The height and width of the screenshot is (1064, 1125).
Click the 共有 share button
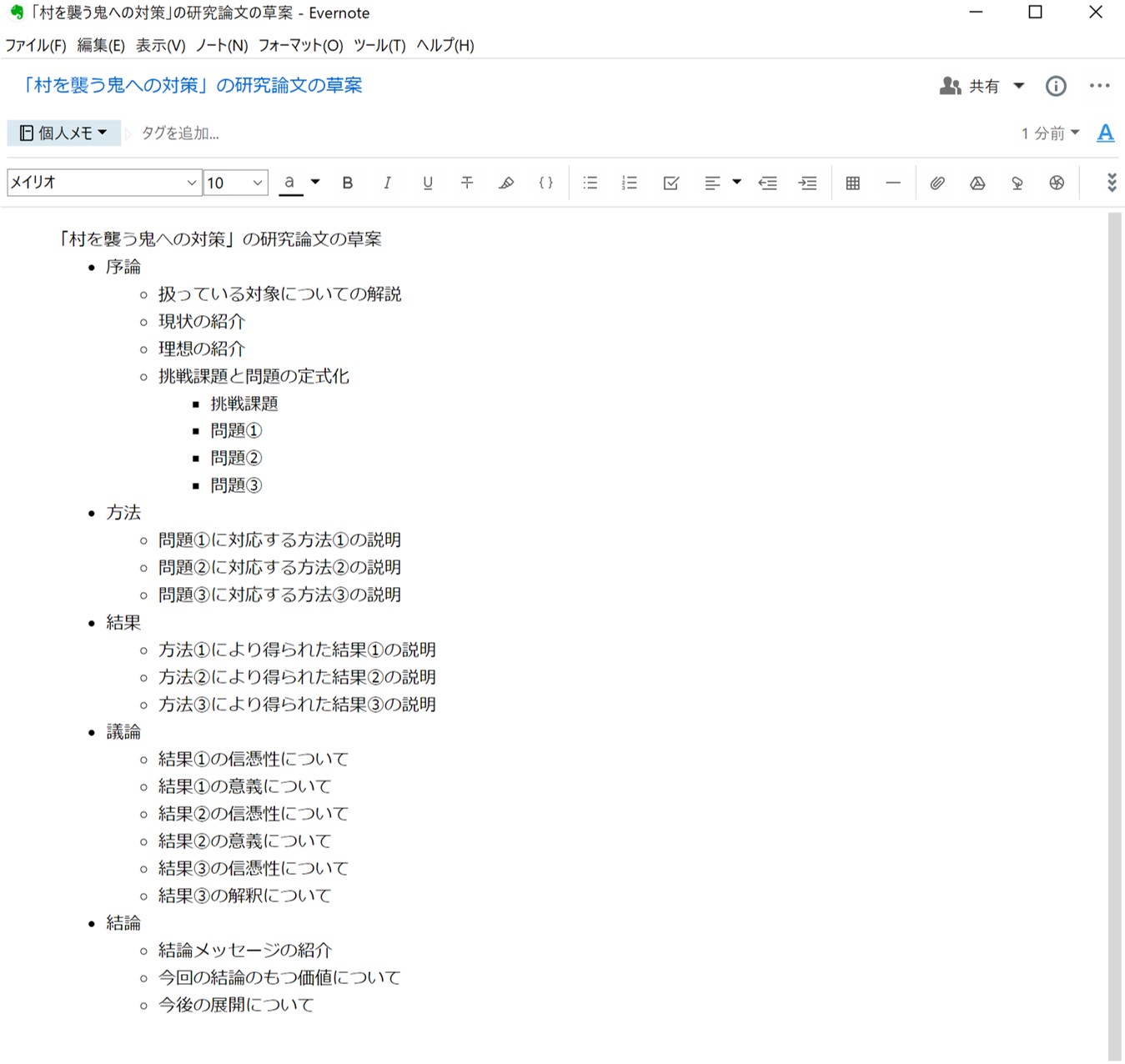pos(972,86)
